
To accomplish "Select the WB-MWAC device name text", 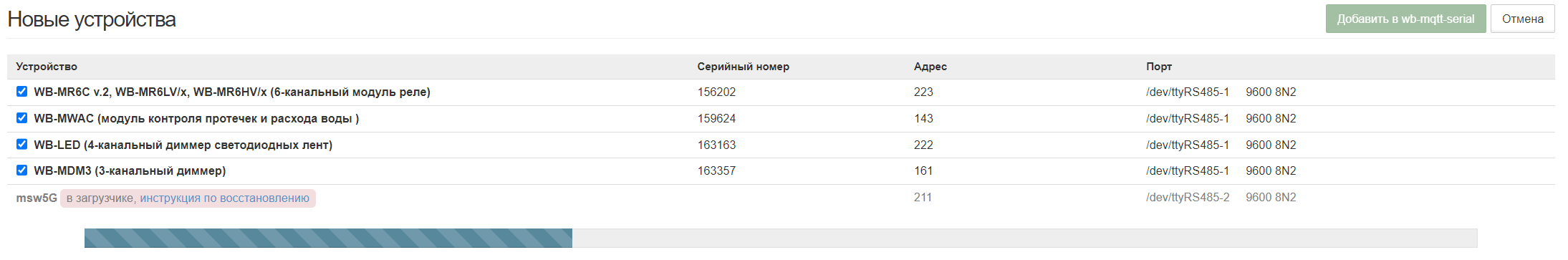I will pyautogui.click(x=196, y=118).
